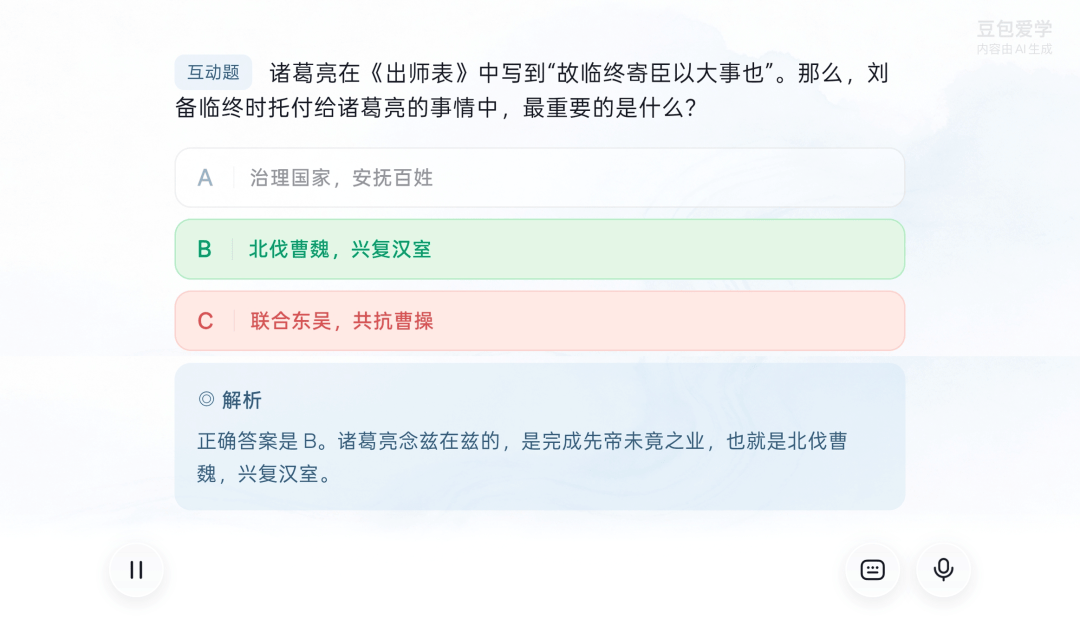
Task: Click the 互动题 tag label
Action: pyautogui.click(x=213, y=72)
